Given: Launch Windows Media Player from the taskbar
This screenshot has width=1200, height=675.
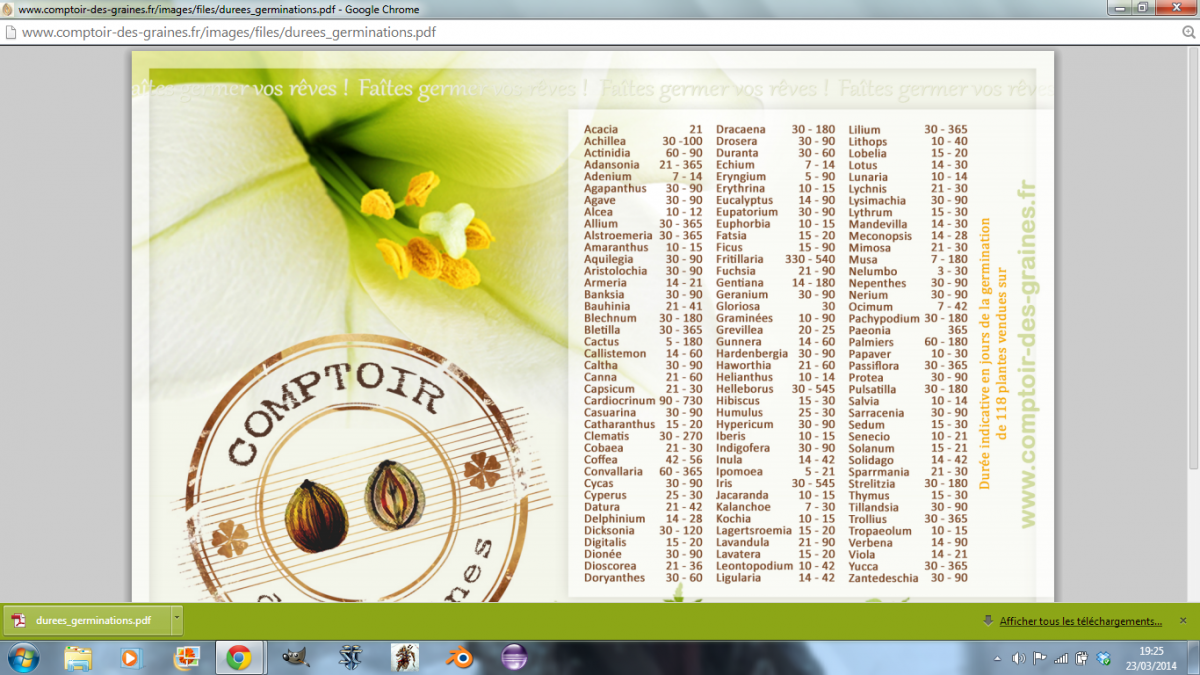Looking at the screenshot, I should 131,657.
